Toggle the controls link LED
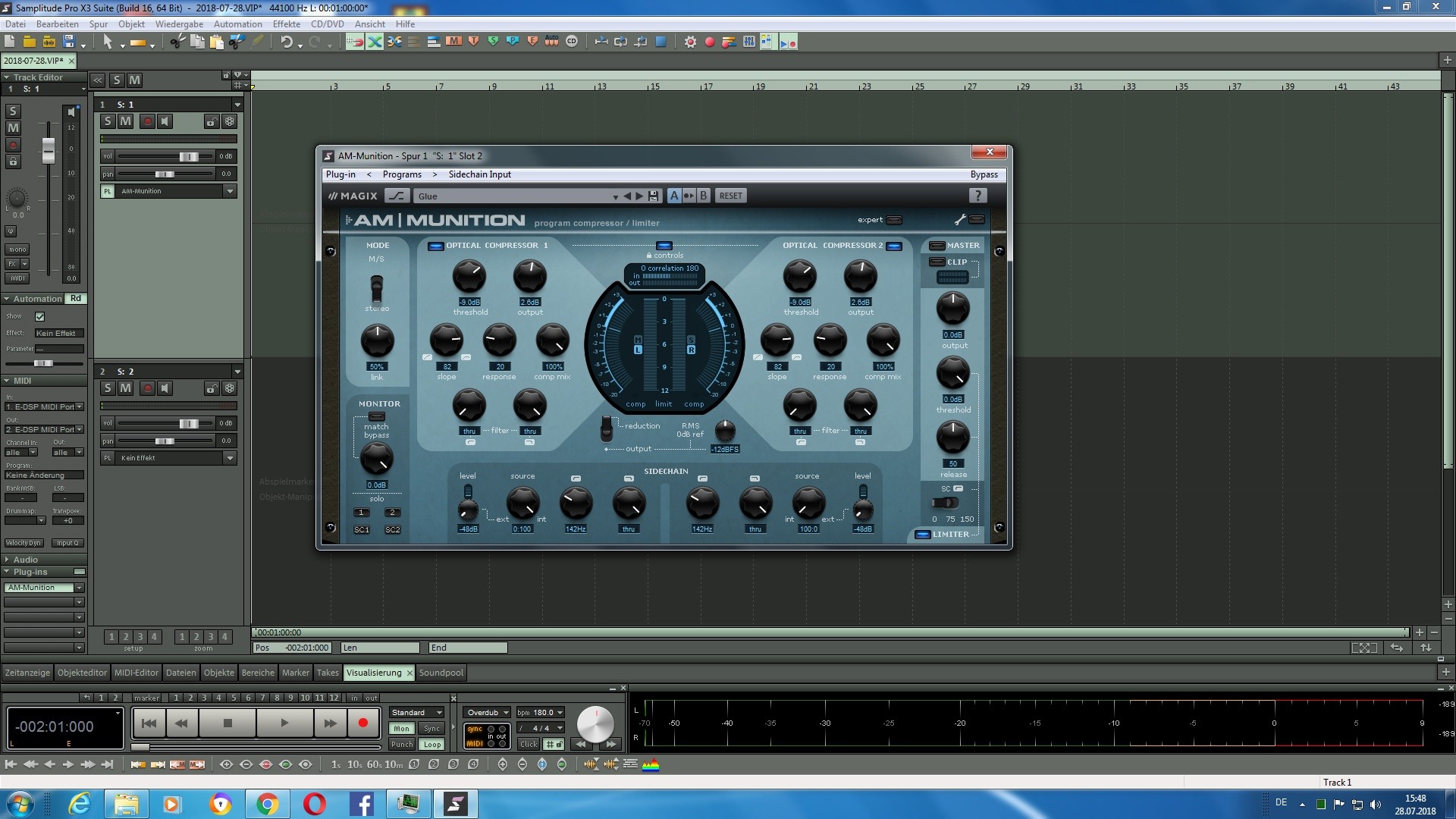Screen dimensions: 1456x819 coord(664,246)
